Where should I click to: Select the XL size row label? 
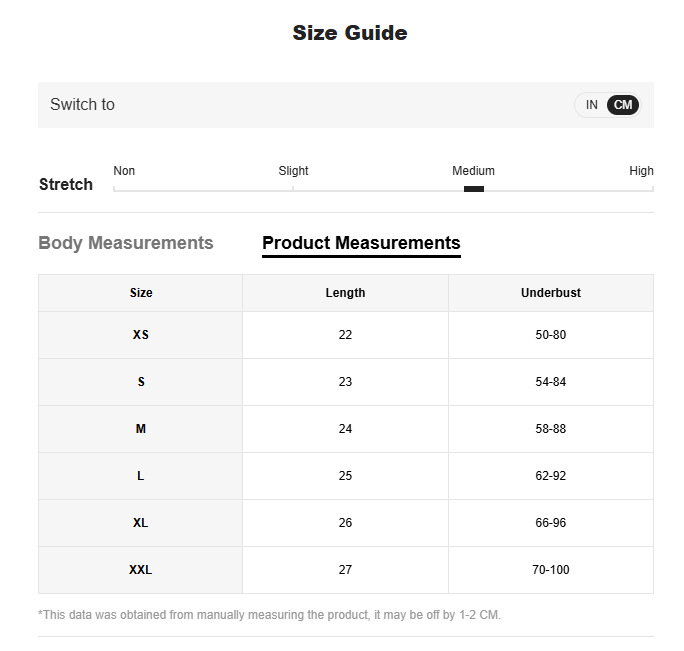(141, 523)
